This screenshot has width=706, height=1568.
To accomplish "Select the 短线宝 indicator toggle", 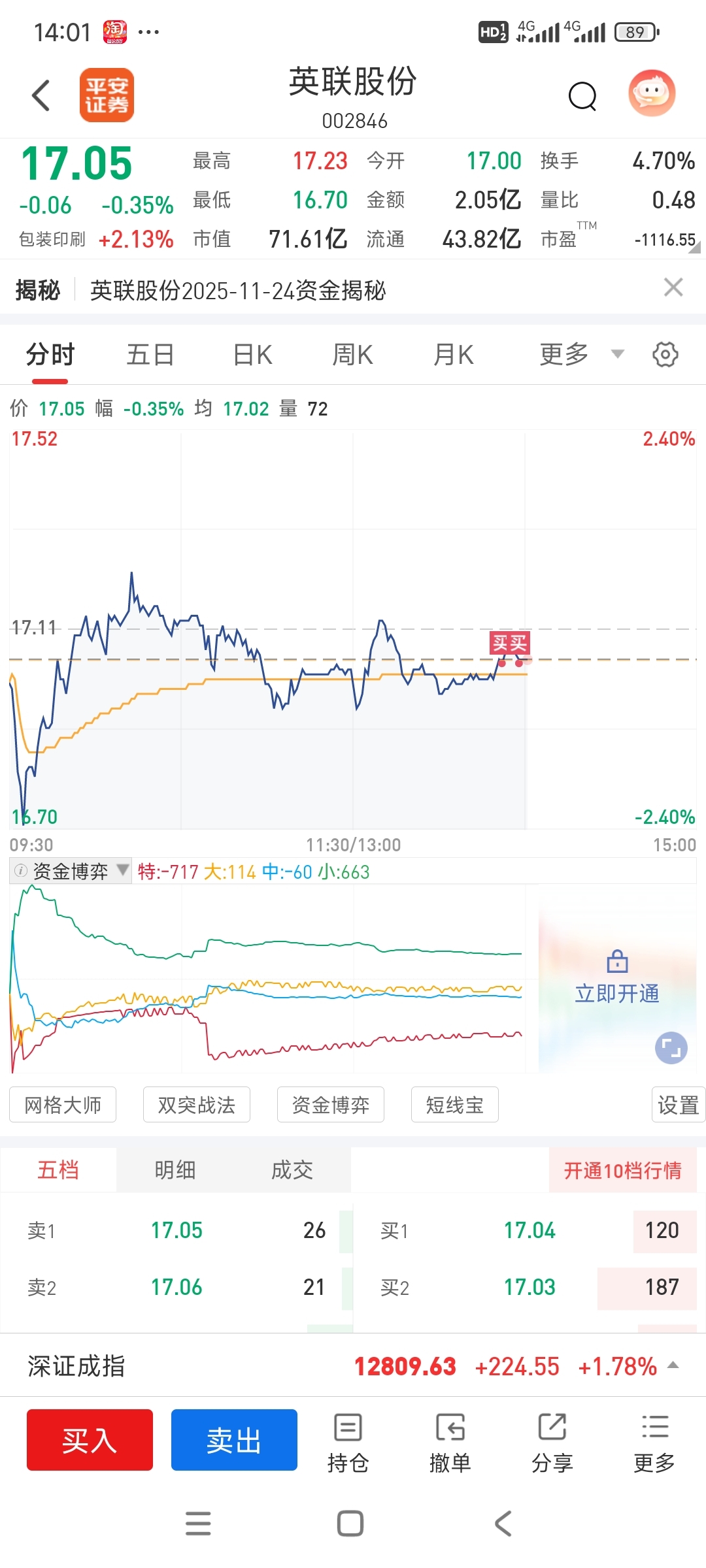I will pos(454,1105).
